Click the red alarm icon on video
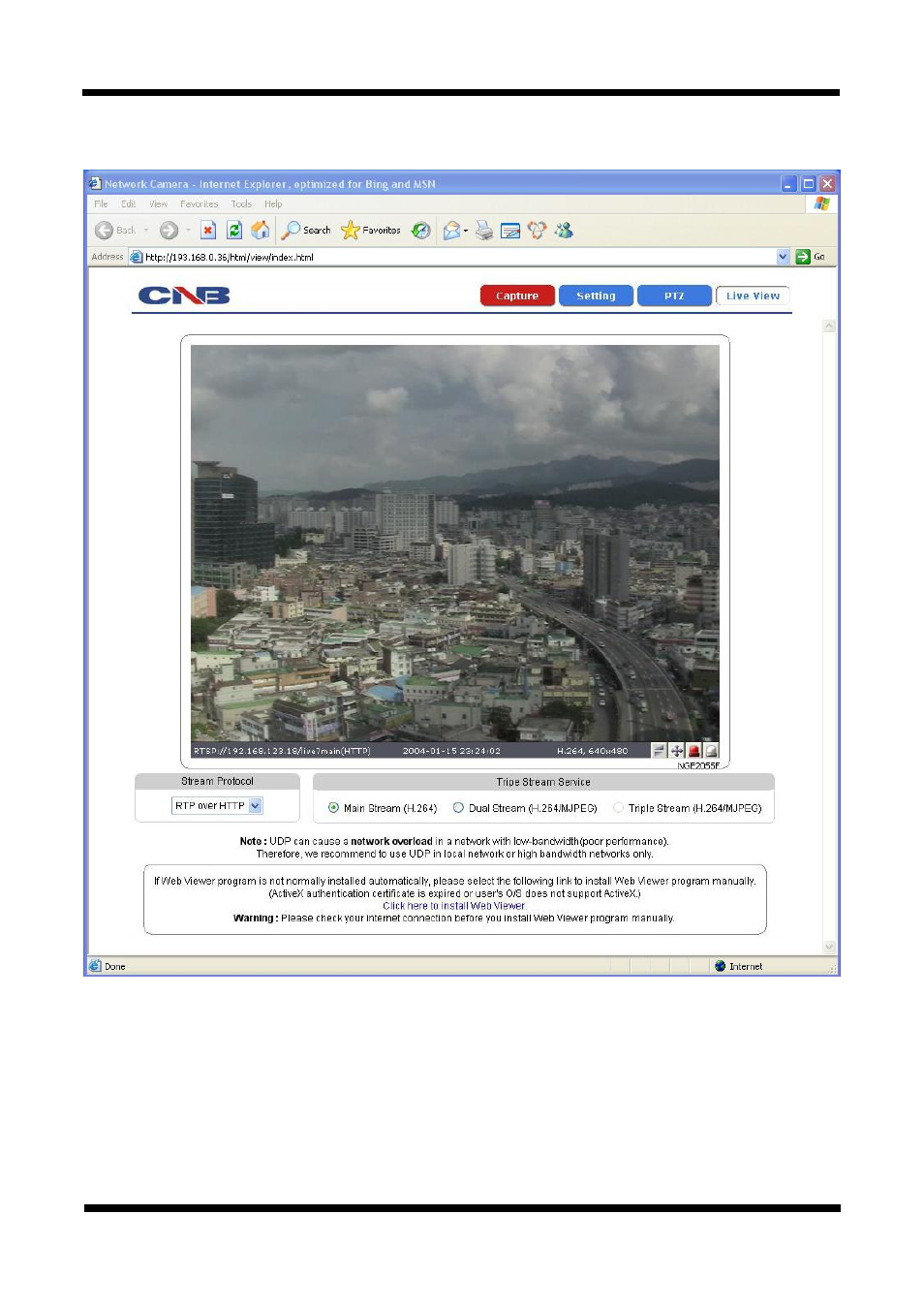924x1308 pixels. [x=693, y=750]
